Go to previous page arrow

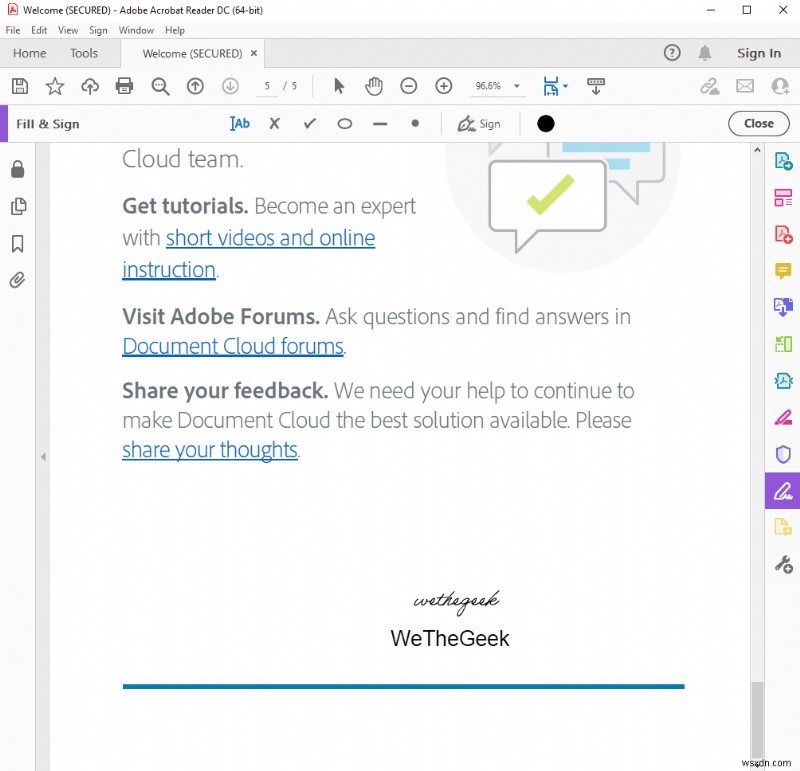(195, 86)
